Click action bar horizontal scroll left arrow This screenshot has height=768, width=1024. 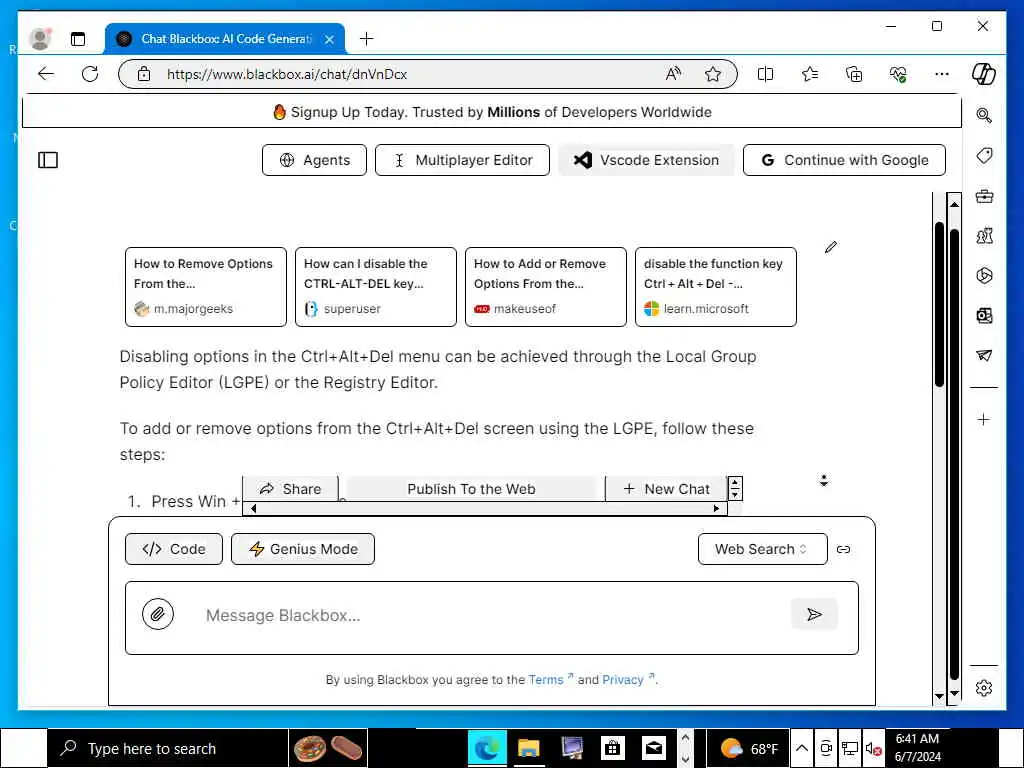(253, 509)
